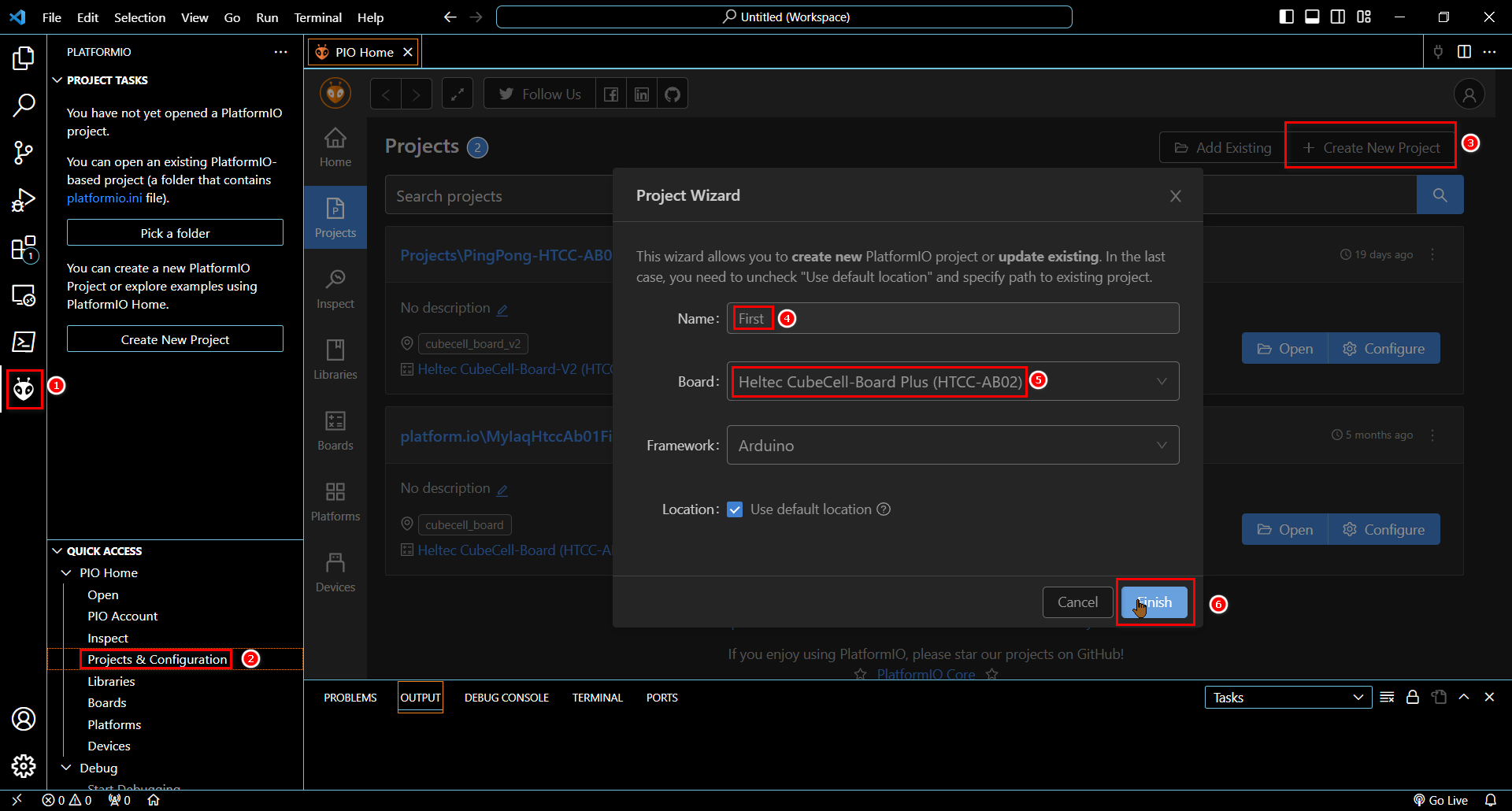Open Source Control view
The image size is (1512, 811).
click(x=24, y=153)
